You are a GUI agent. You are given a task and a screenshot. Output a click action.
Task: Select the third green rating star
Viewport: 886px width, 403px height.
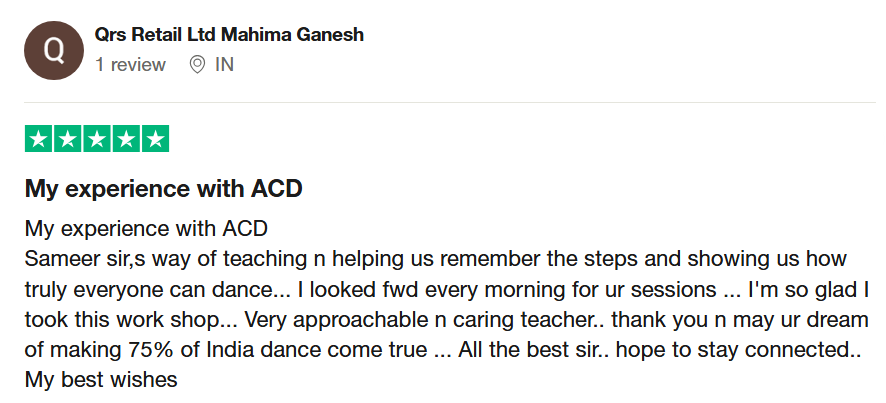click(96, 139)
